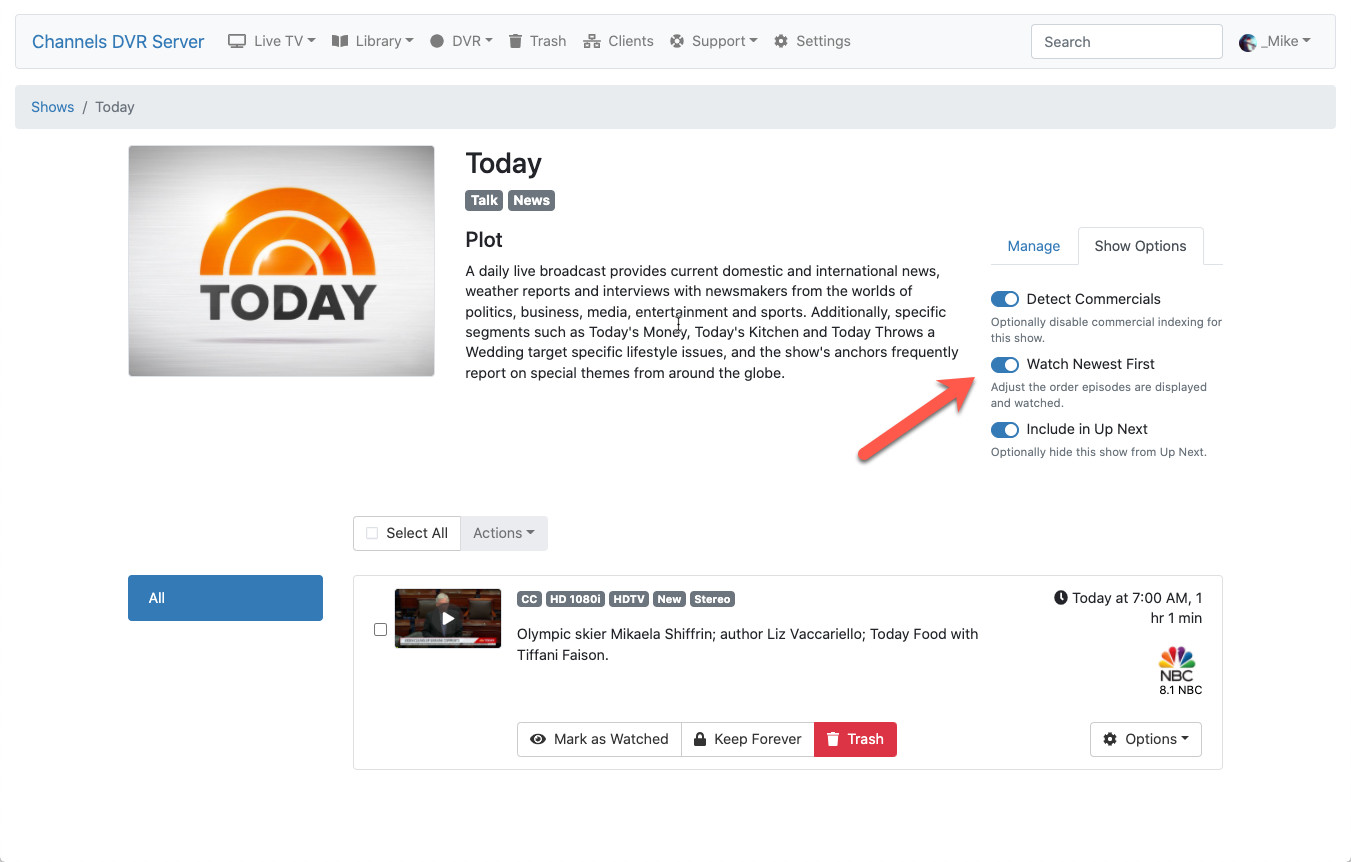Viewport: 1351px width, 862px height.
Task: Open the Library menu
Action: 373,41
